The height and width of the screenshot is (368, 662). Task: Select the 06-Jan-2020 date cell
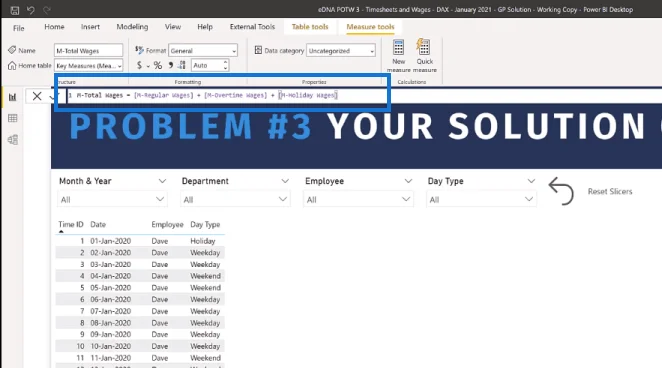tap(111, 299)
